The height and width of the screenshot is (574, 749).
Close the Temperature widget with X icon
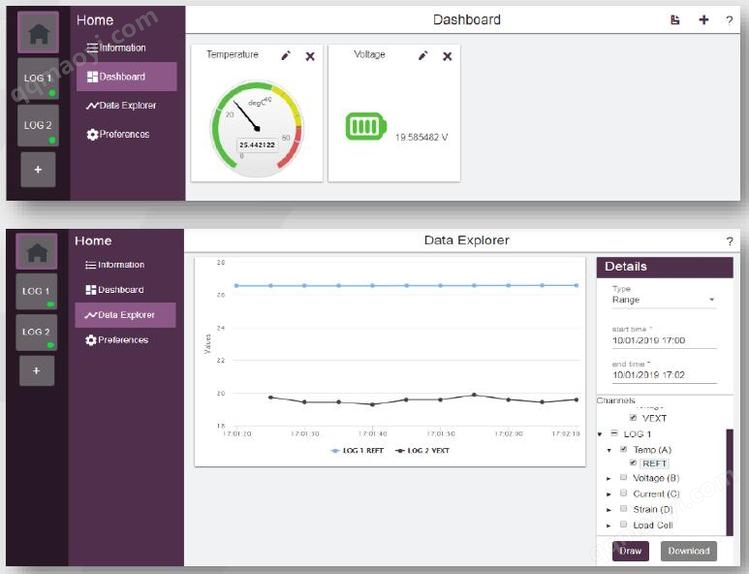310,56
